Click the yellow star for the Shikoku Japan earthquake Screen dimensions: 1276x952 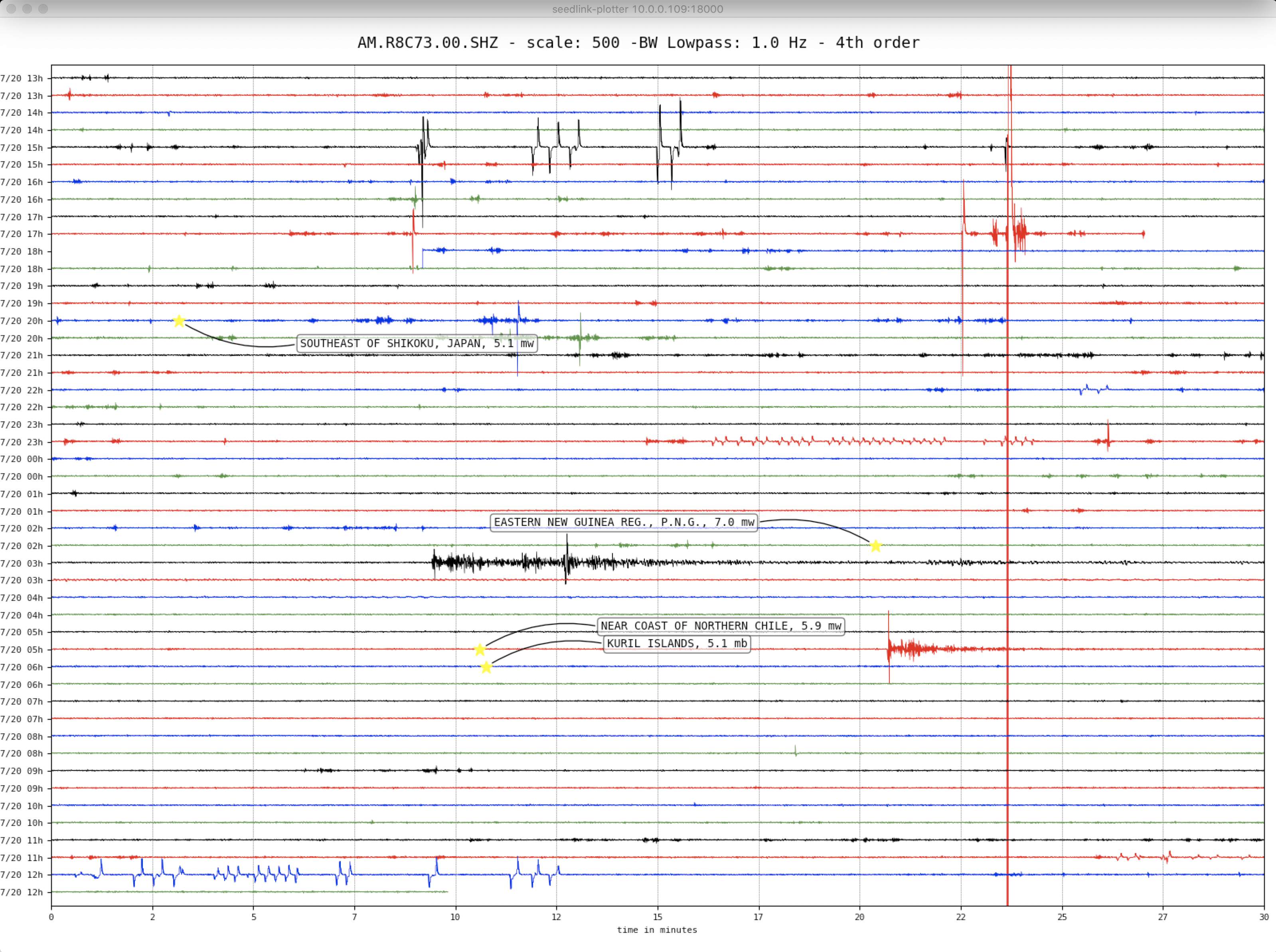pyautogui.click(x=179, y=320)
